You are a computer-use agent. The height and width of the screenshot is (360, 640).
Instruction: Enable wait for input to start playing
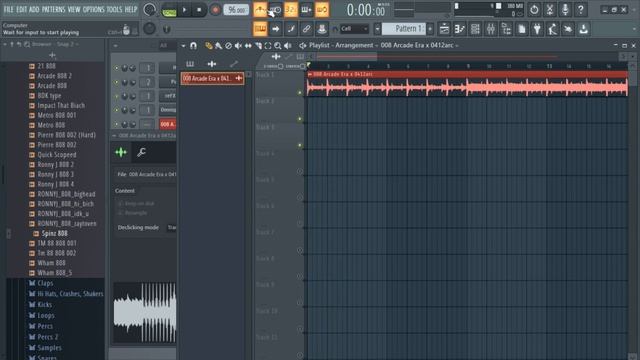(275, 9)
